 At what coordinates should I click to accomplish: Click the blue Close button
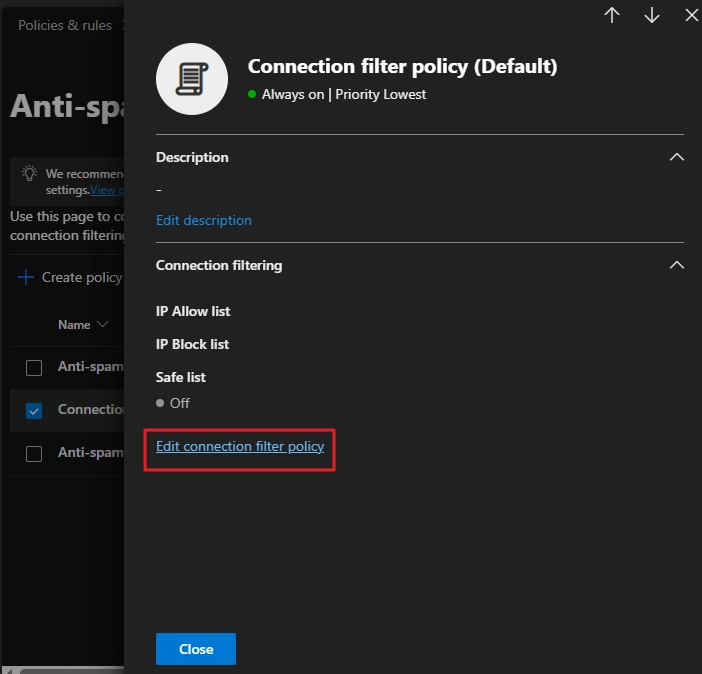point(196,649)
